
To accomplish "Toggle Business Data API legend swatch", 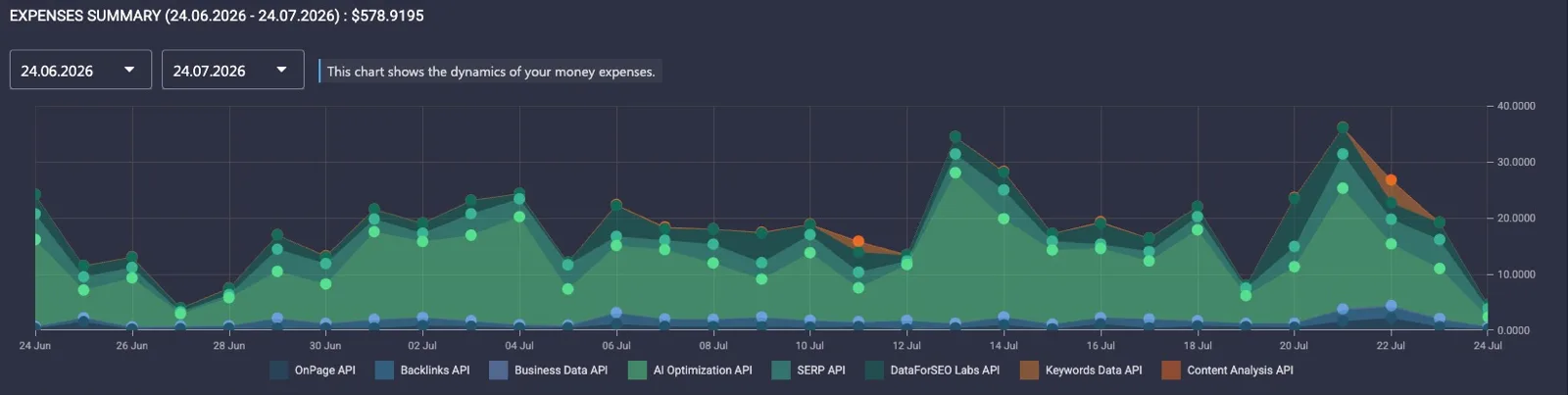I will click(499, 370).
